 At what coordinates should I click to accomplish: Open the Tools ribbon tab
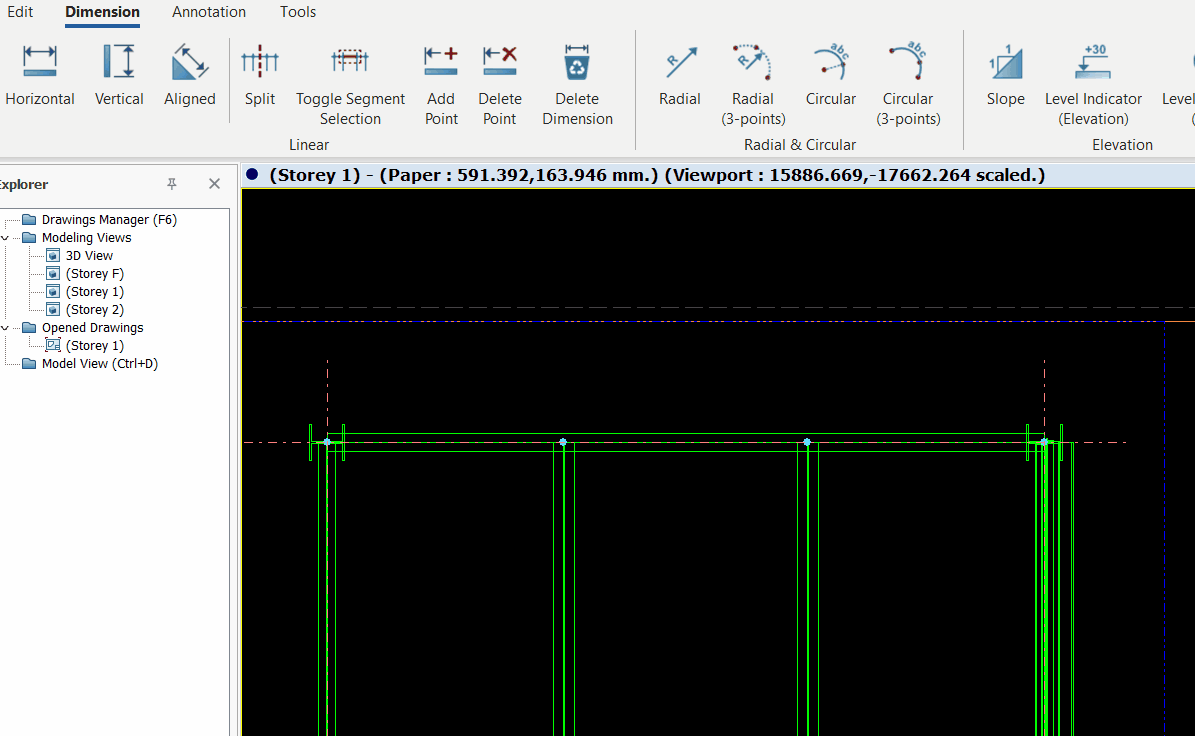[x=298, y=12]
